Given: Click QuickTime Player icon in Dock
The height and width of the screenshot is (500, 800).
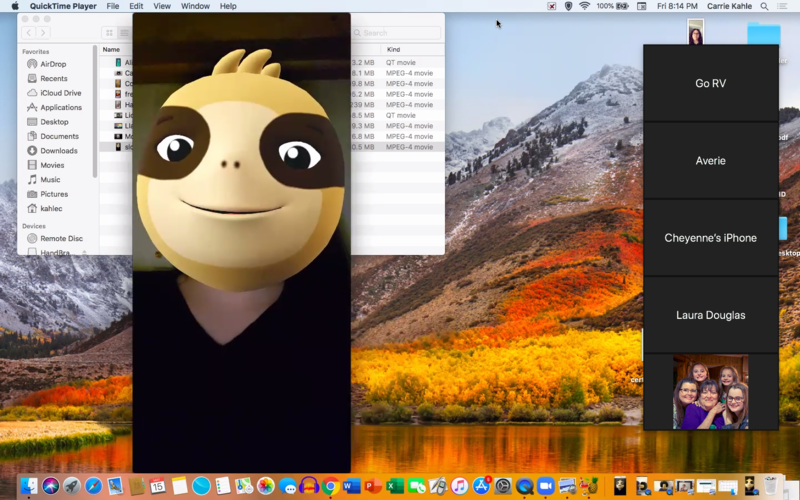Looking at the screenshot, I should pyautogui.click(x=524, y=486).
